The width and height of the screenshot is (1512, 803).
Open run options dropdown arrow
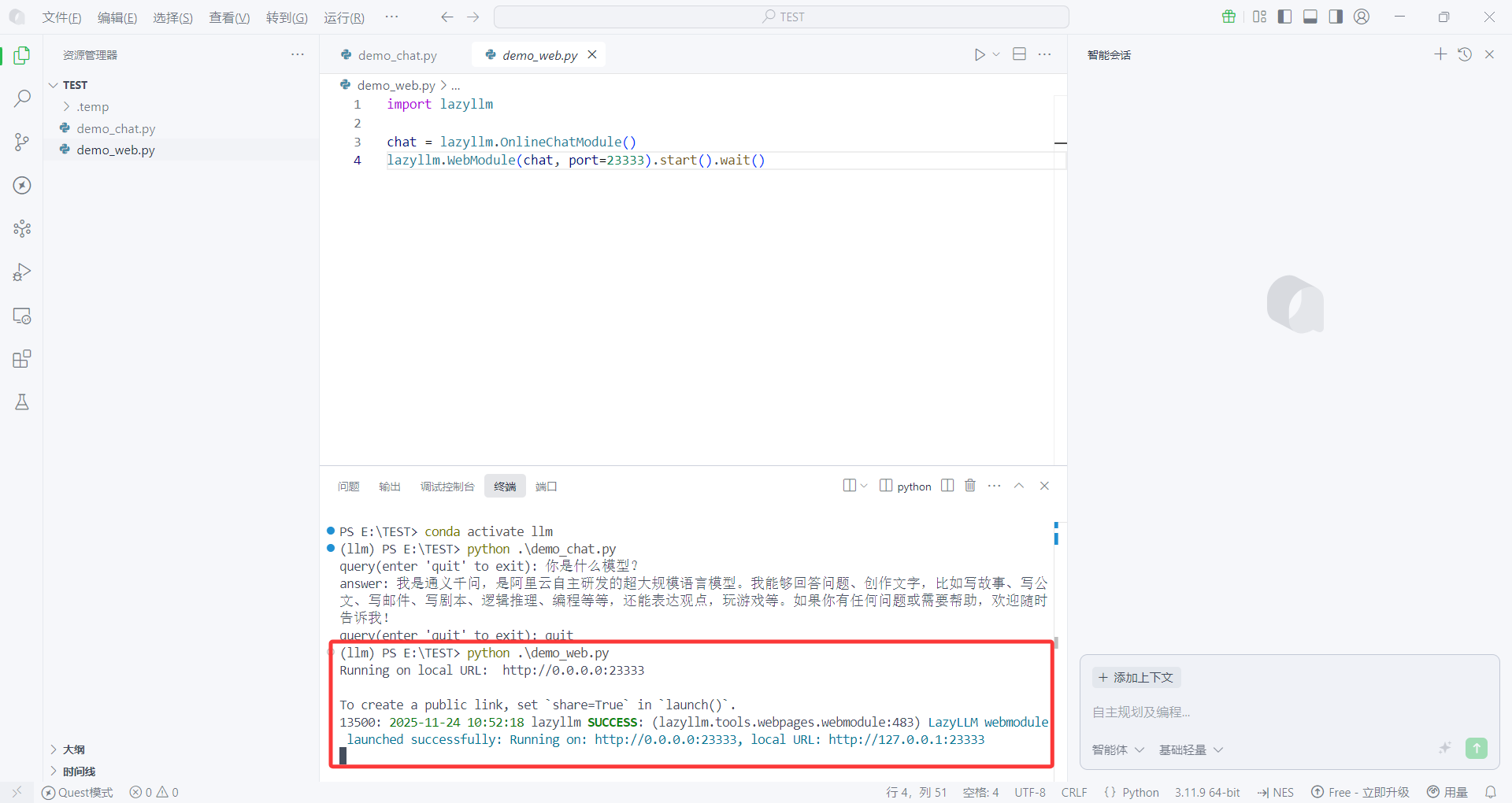(996, 54)
